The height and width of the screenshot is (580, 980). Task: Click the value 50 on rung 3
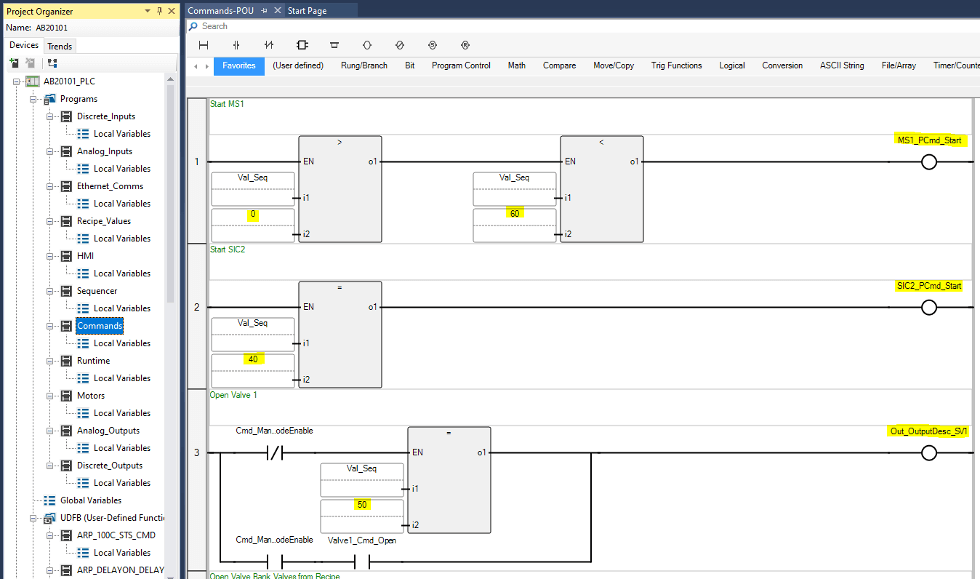pyautogui.click(x=362, y=504)
